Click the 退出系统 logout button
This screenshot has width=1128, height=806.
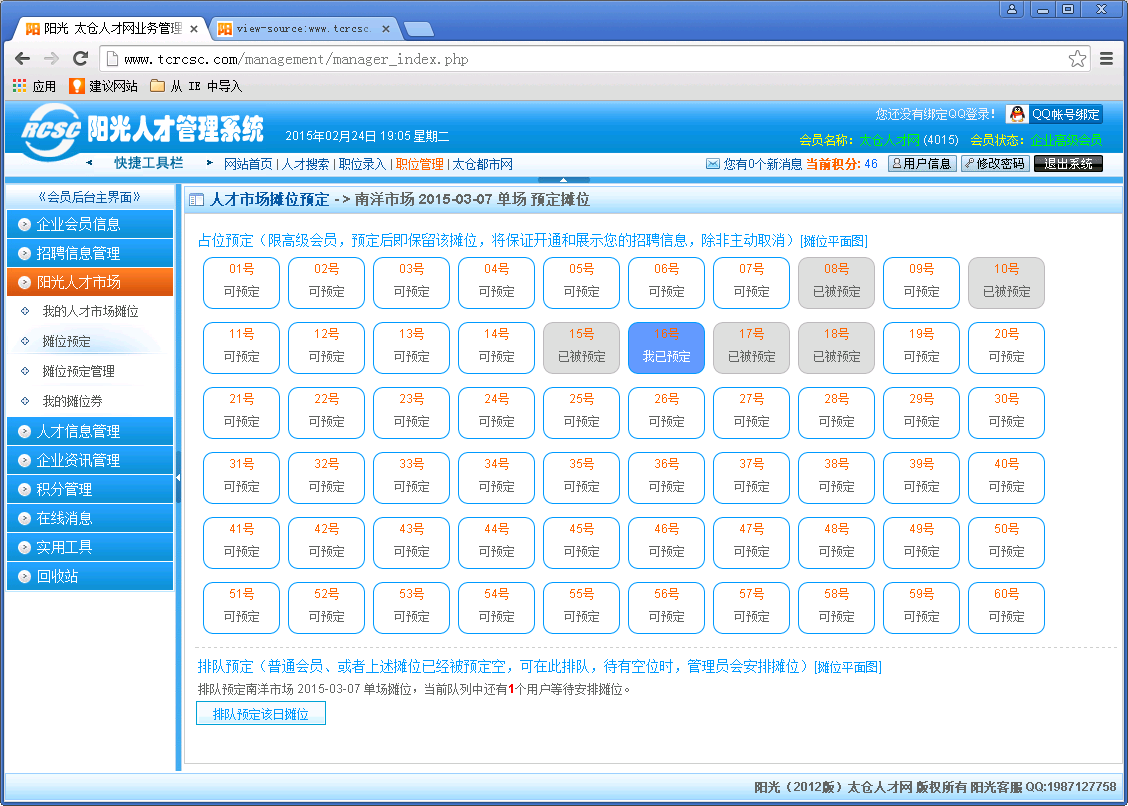click(1067, 164)
